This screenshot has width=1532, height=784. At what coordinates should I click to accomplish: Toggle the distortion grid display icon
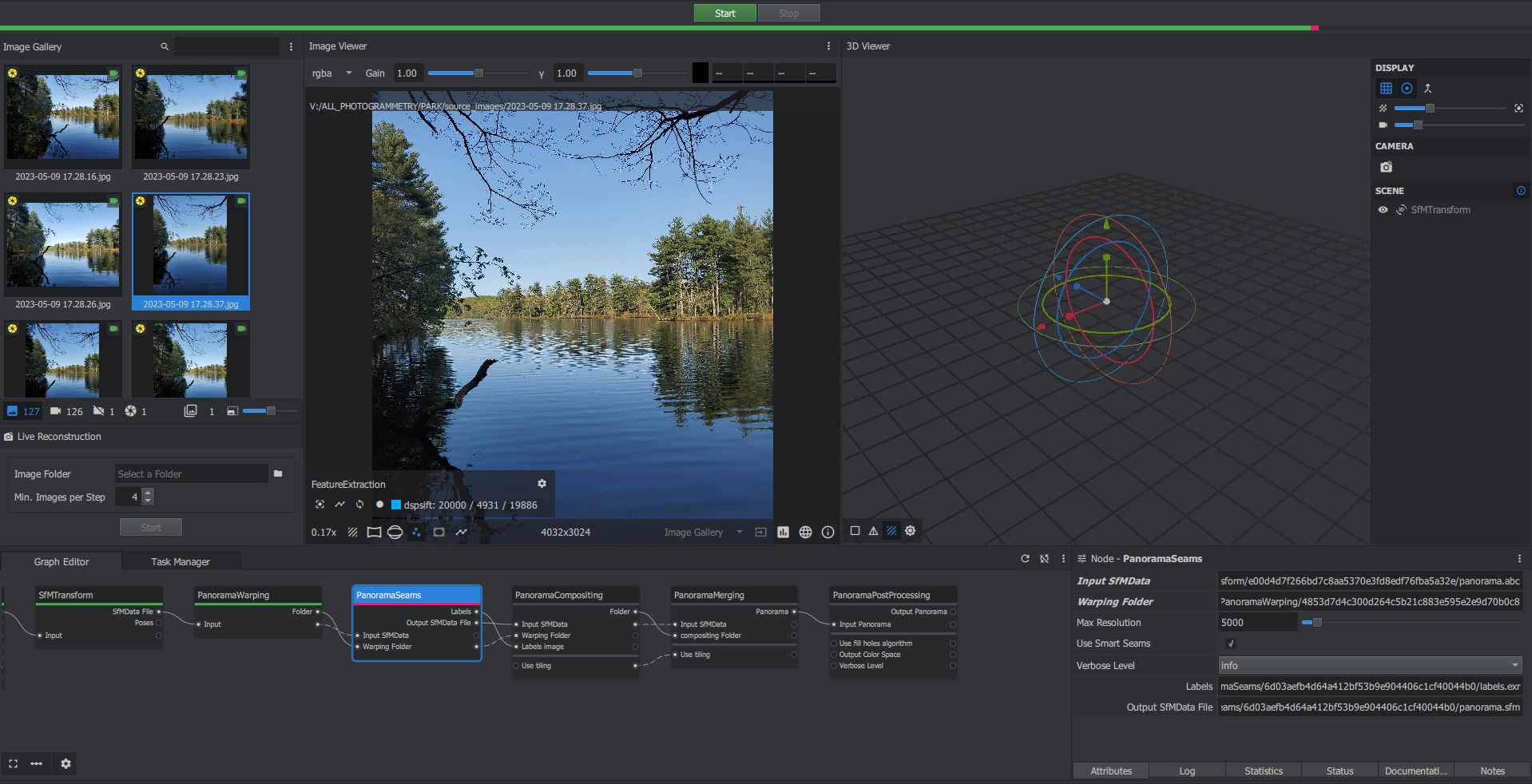374,533
